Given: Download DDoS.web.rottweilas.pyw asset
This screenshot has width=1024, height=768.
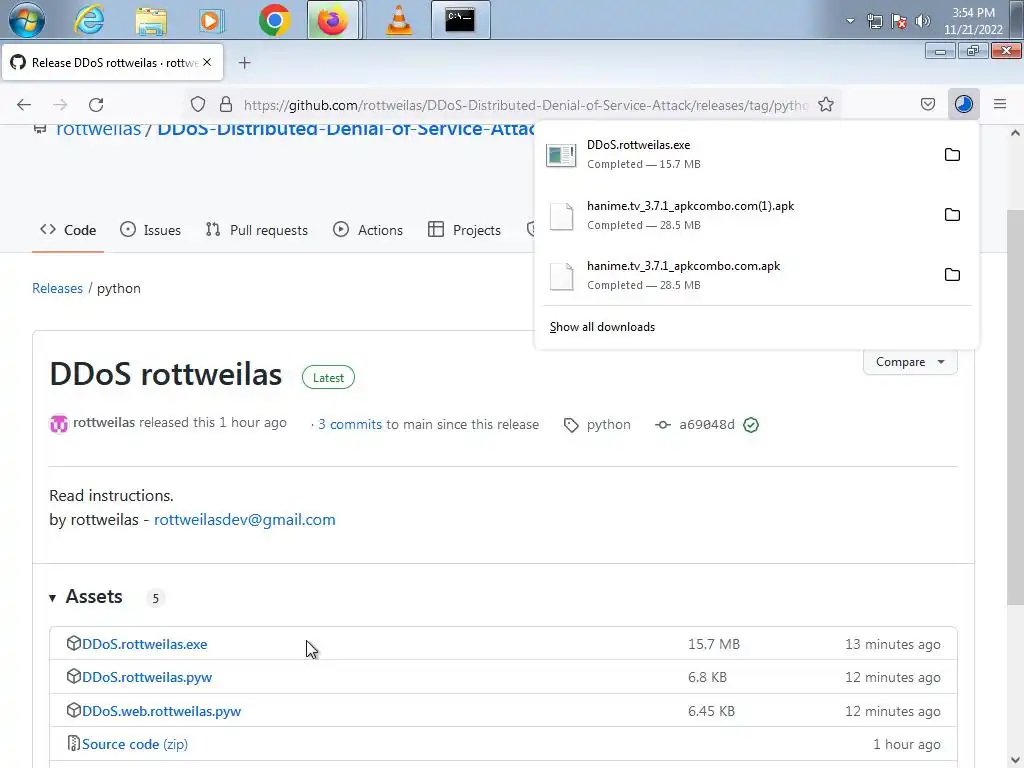Looking at the screenshot, I should click(161, 711).
